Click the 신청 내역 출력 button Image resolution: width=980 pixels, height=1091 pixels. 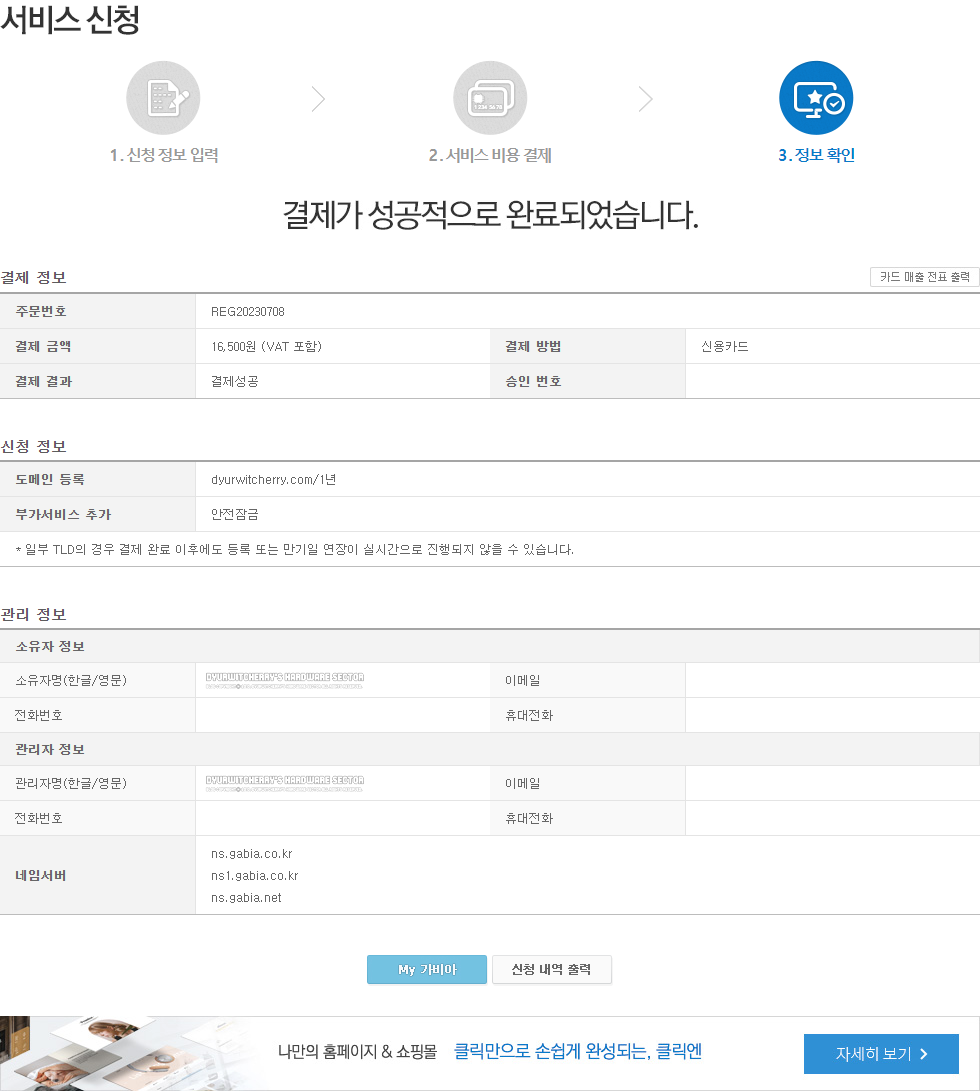click(551, 969)
